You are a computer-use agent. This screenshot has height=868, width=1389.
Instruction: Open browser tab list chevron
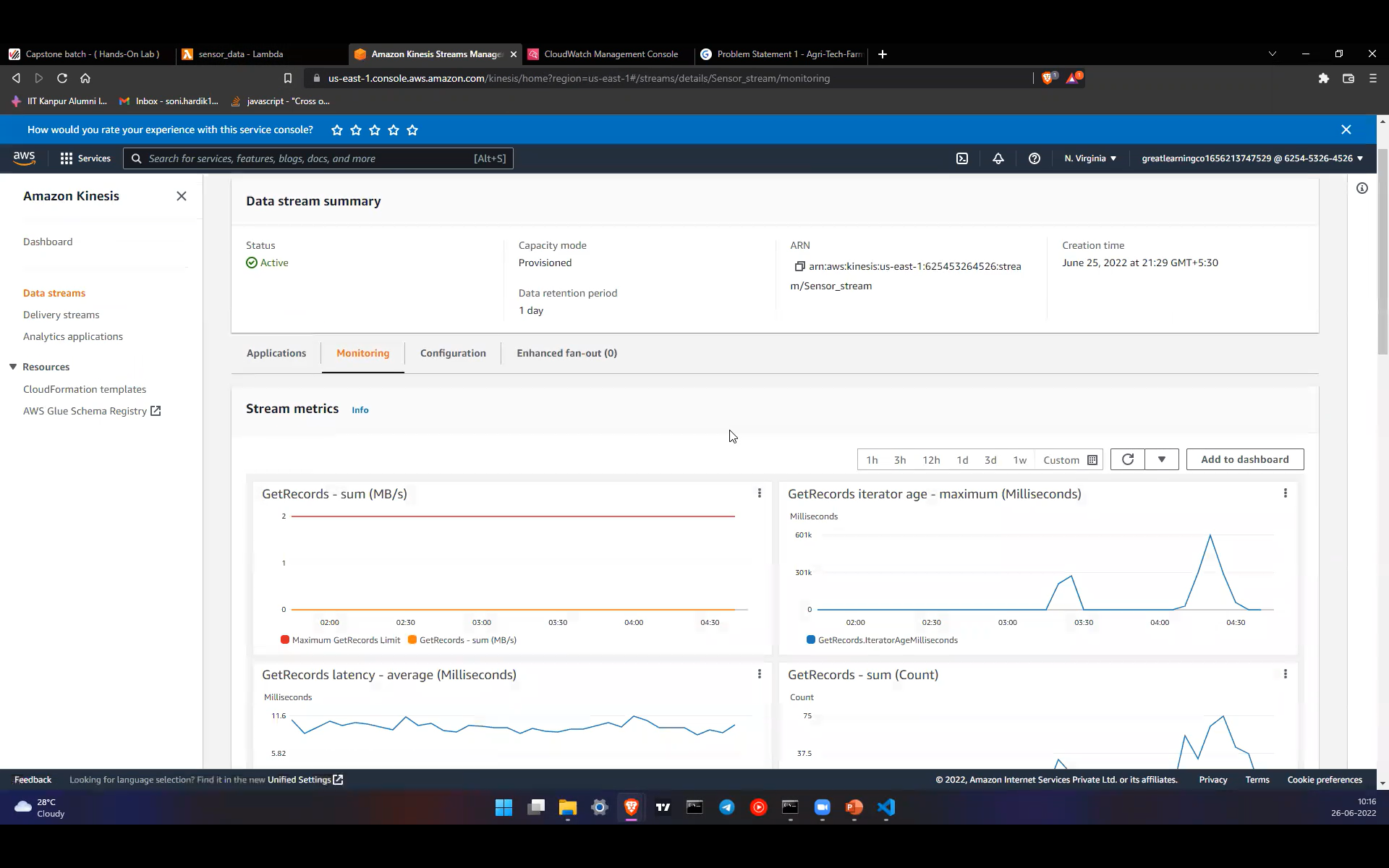(x=1273, y=54)
